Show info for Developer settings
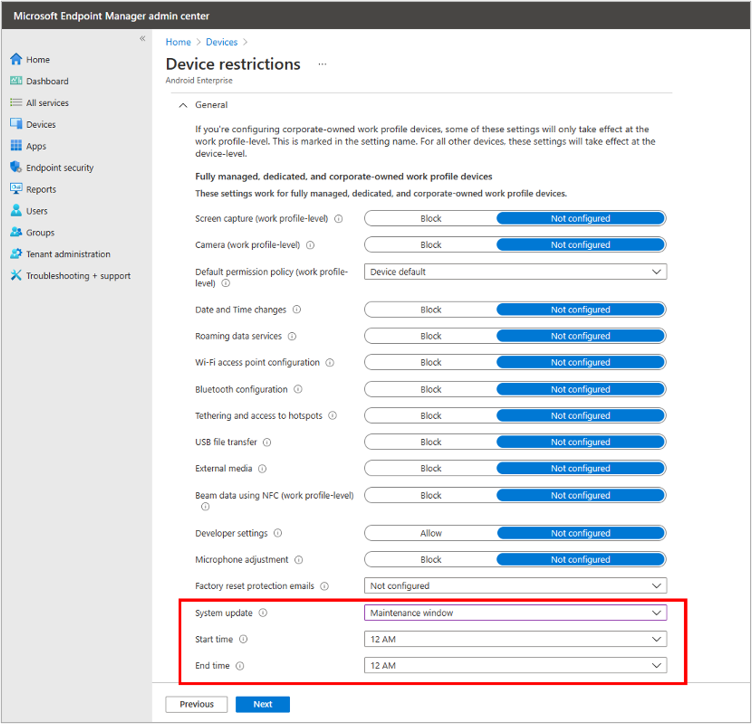Viewport: 752px width, 724px height. [278, 533]
